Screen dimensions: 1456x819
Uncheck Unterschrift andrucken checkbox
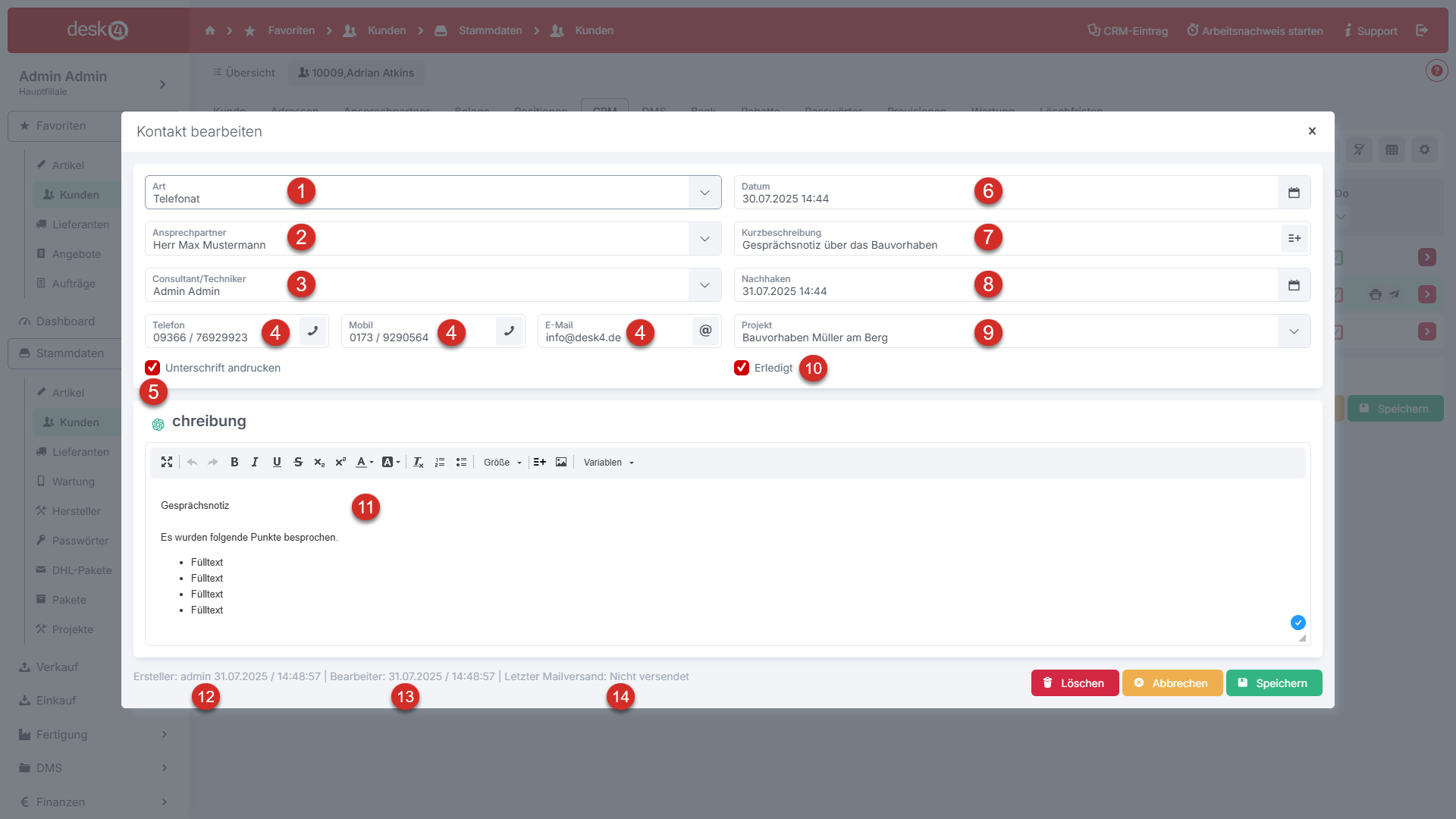152,368
